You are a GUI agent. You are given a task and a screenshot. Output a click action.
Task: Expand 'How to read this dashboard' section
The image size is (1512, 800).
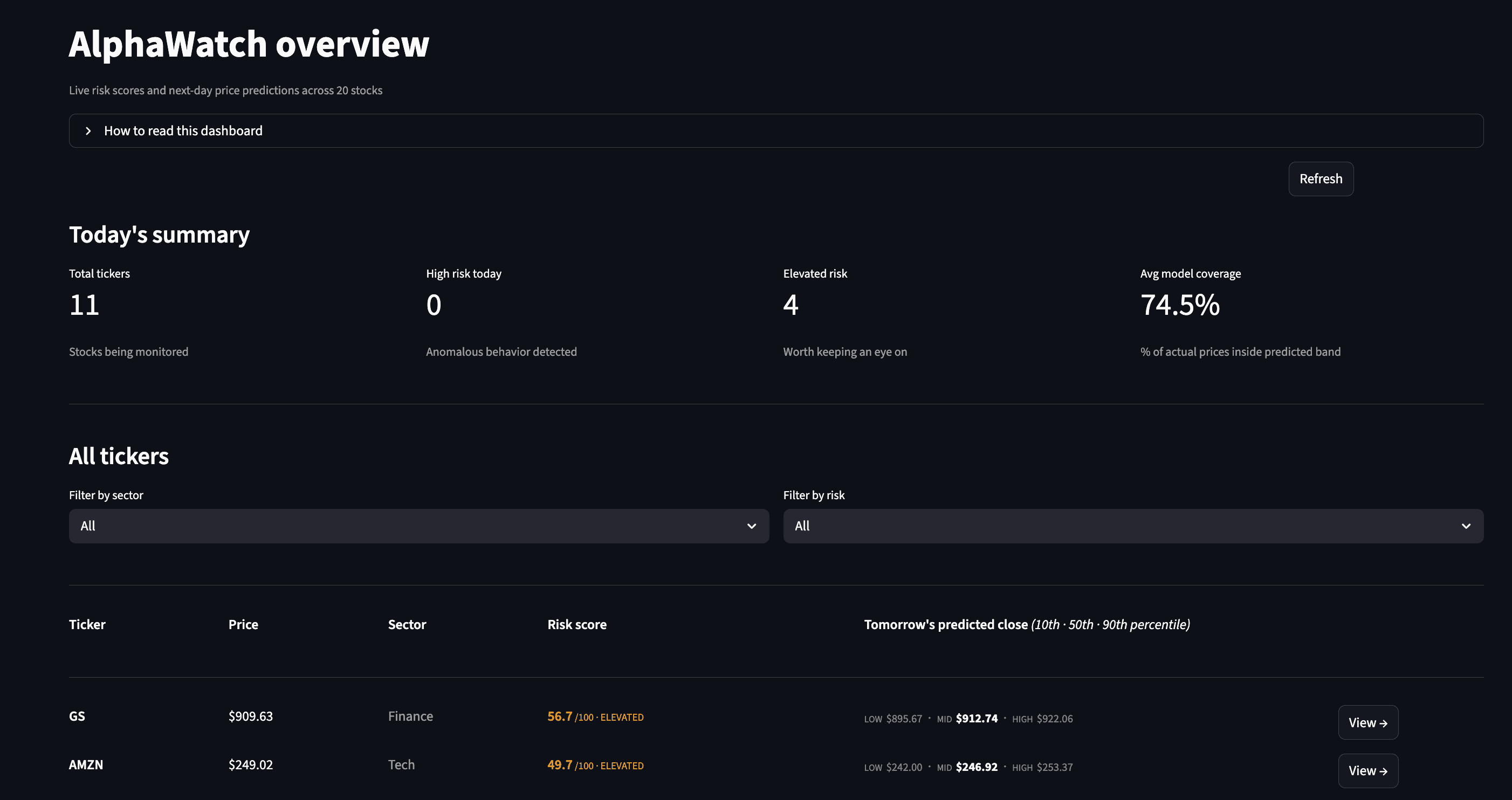point(776,131)
